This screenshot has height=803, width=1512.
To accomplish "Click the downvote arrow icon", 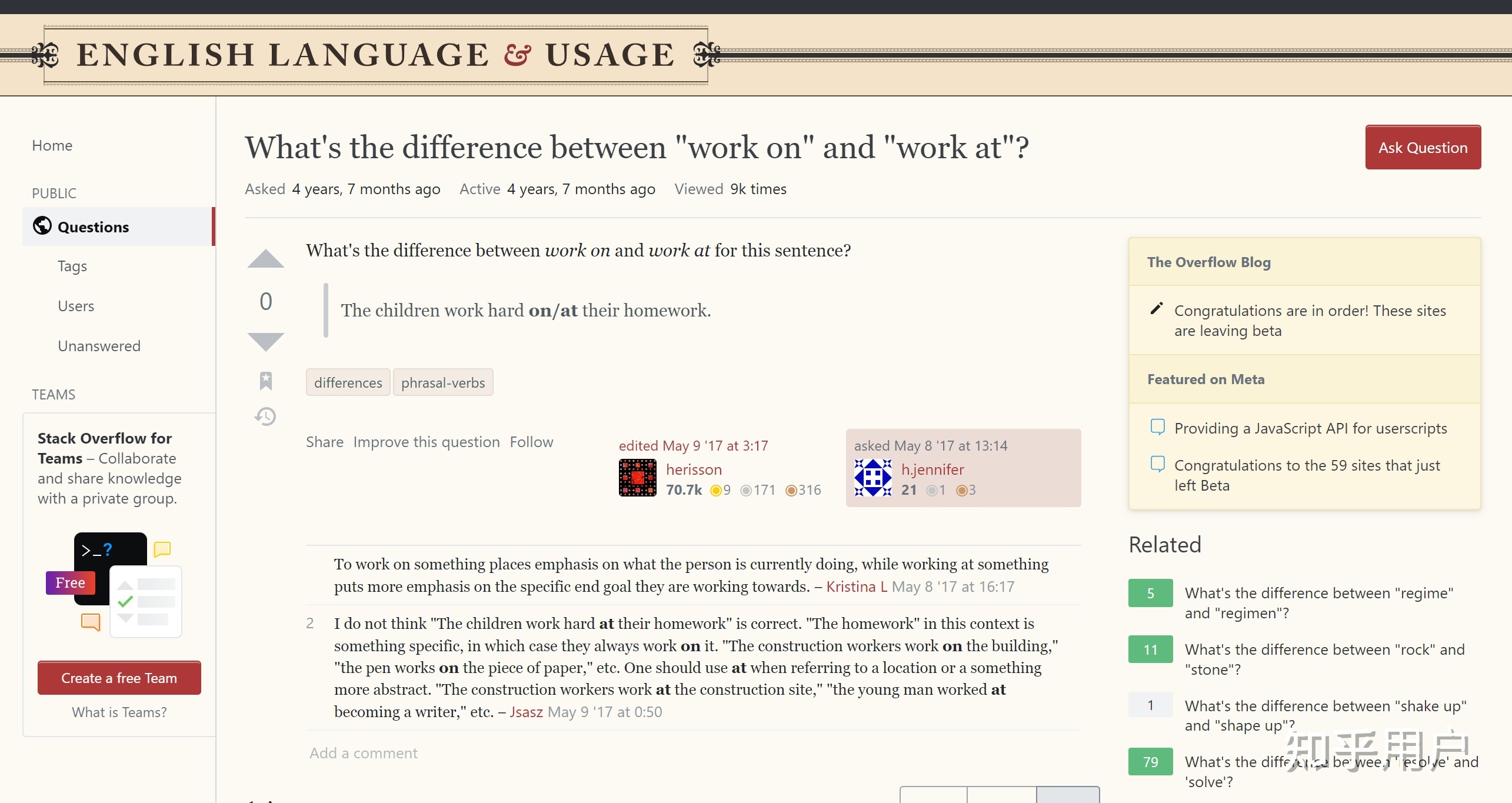I will pyautogui.click(x=264, y=340).
